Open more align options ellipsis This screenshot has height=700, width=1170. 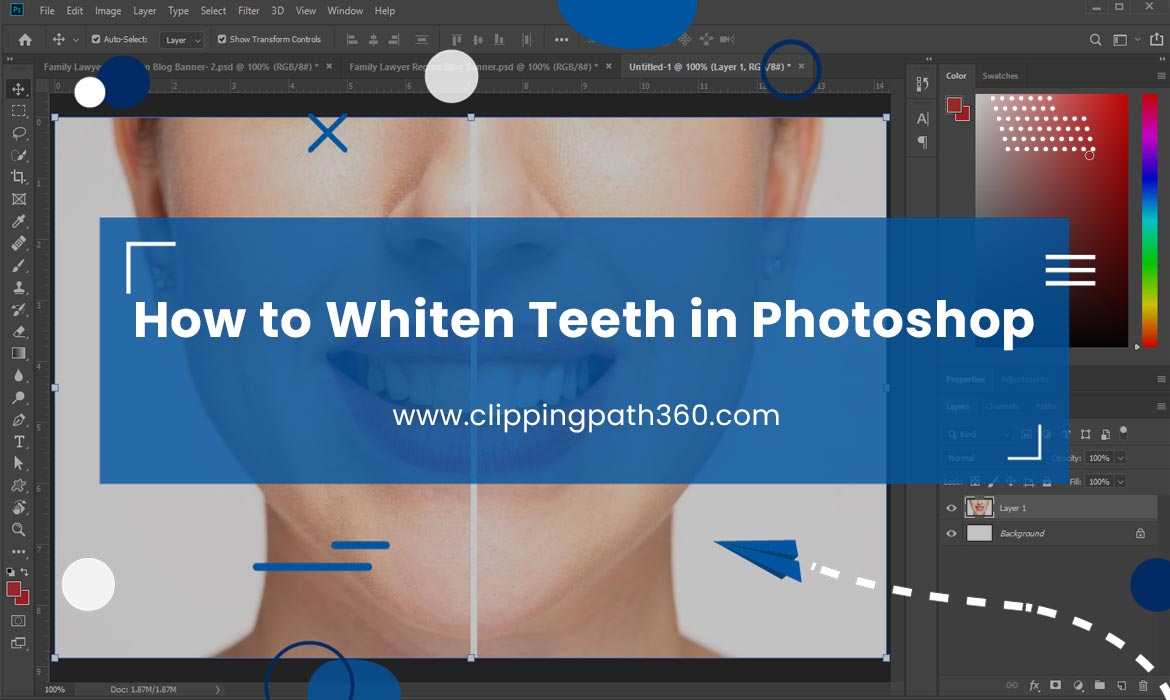coord(561,40)
